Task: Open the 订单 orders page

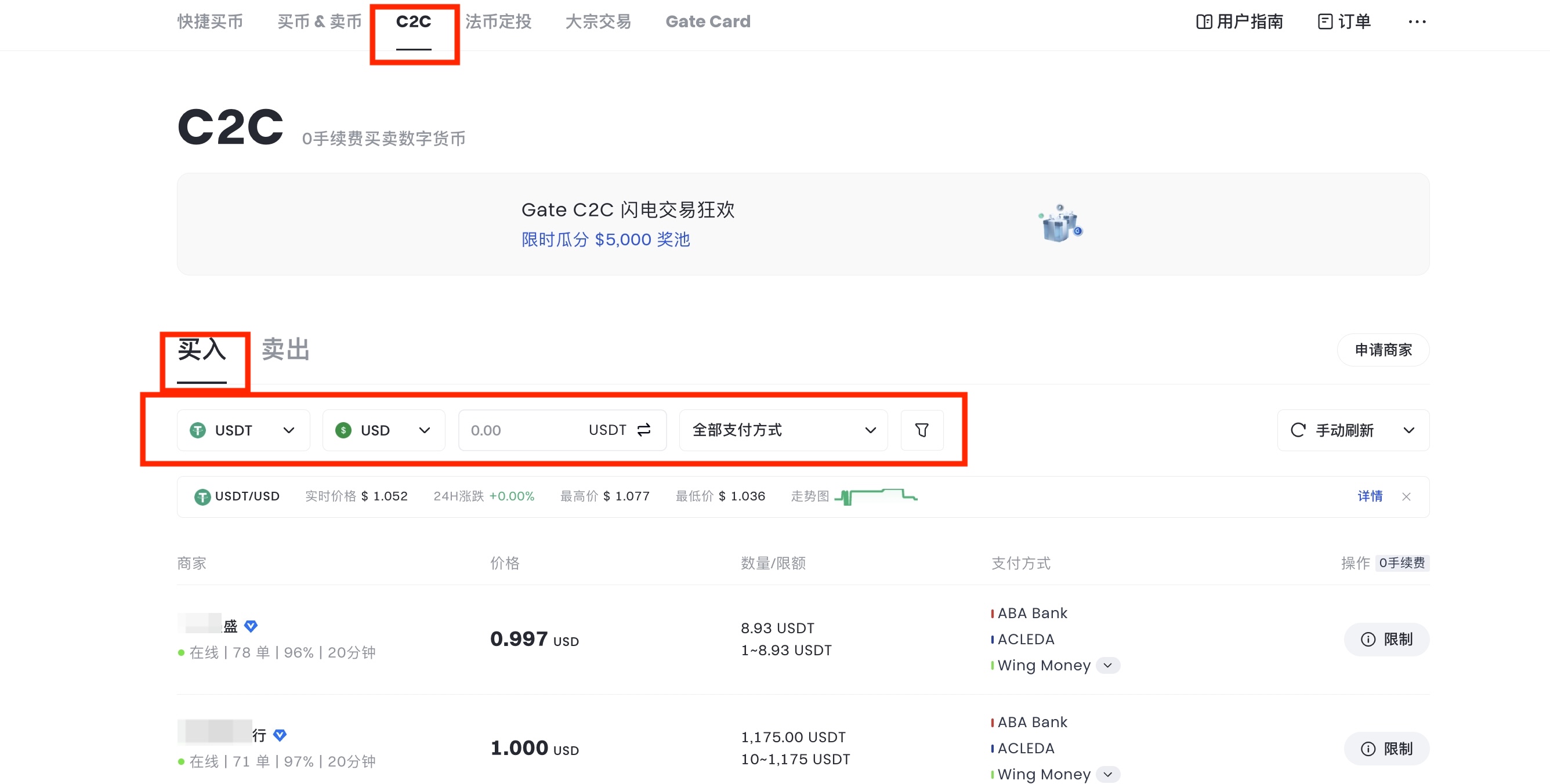Action: [x=1344, y=21]
